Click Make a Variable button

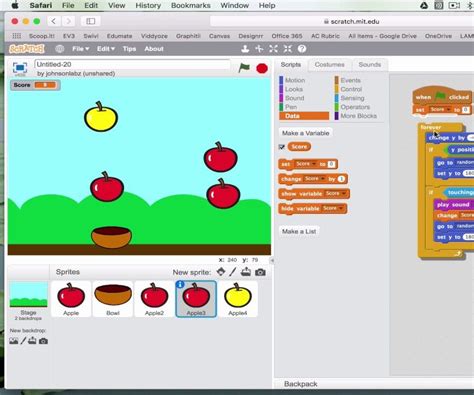(x=306, y=133)
